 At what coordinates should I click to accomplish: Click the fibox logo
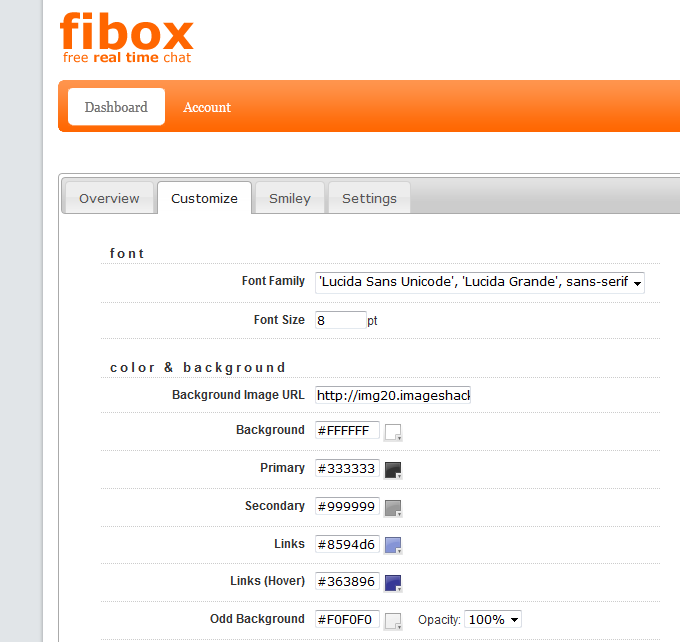point(126,37)
